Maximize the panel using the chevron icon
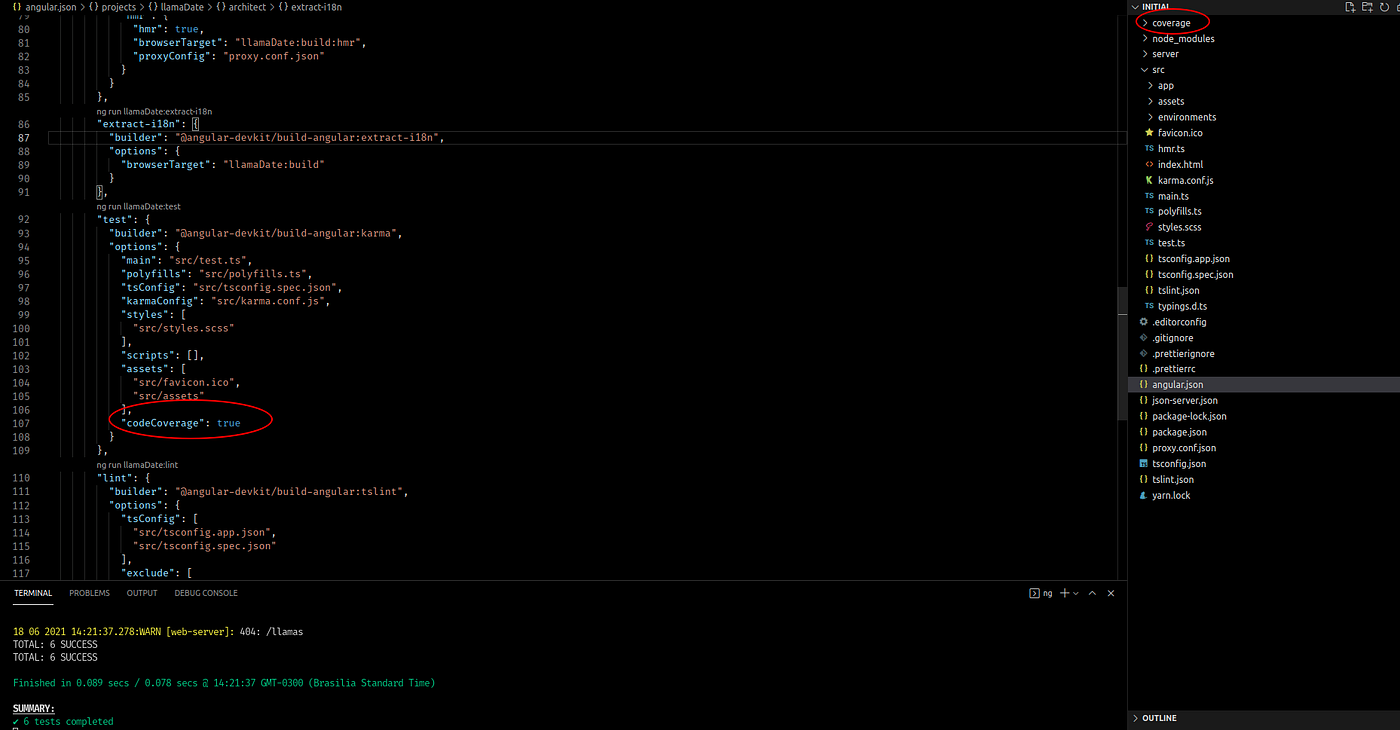Image resolution: width=1400 pixels, height=730 pixels. pyautogui.click(x=1092, y=593)
